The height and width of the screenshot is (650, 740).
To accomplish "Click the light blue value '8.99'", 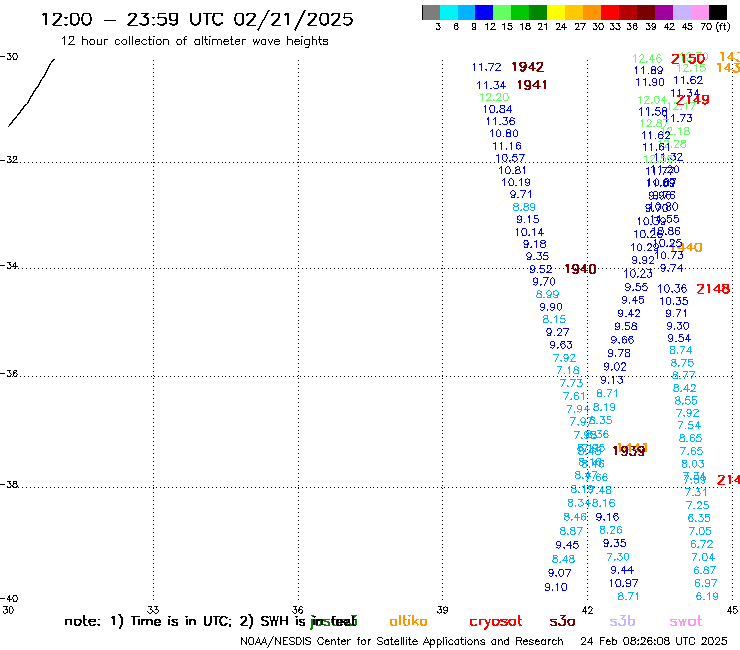I will click(547, 295).
